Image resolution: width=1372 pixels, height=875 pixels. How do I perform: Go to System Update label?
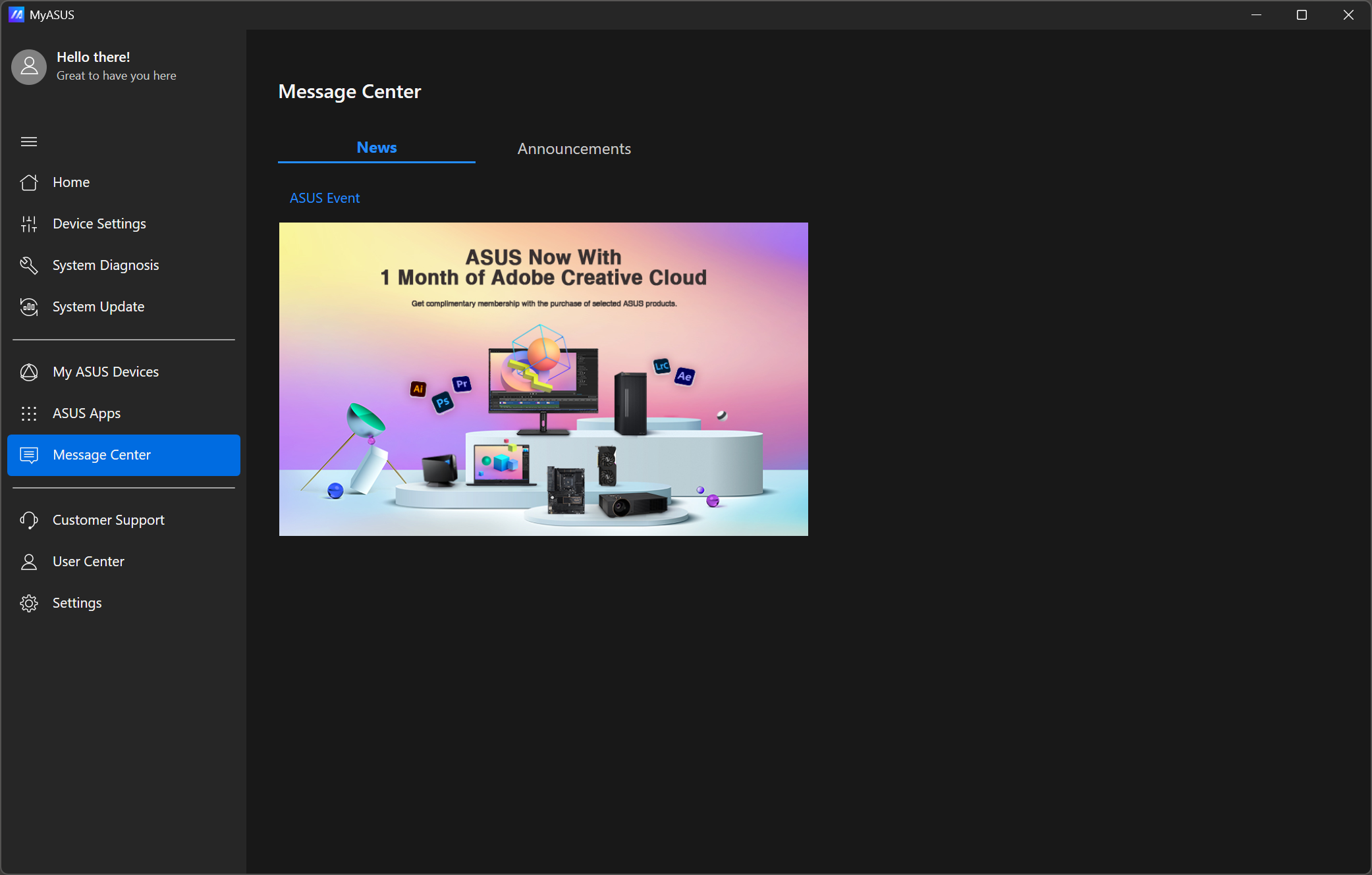click(98, 307)
